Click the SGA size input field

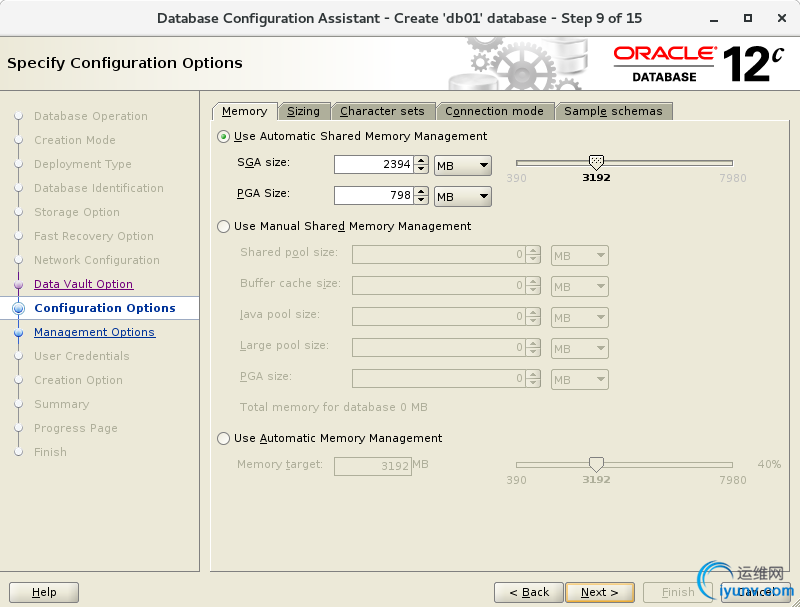click(373, 165)
